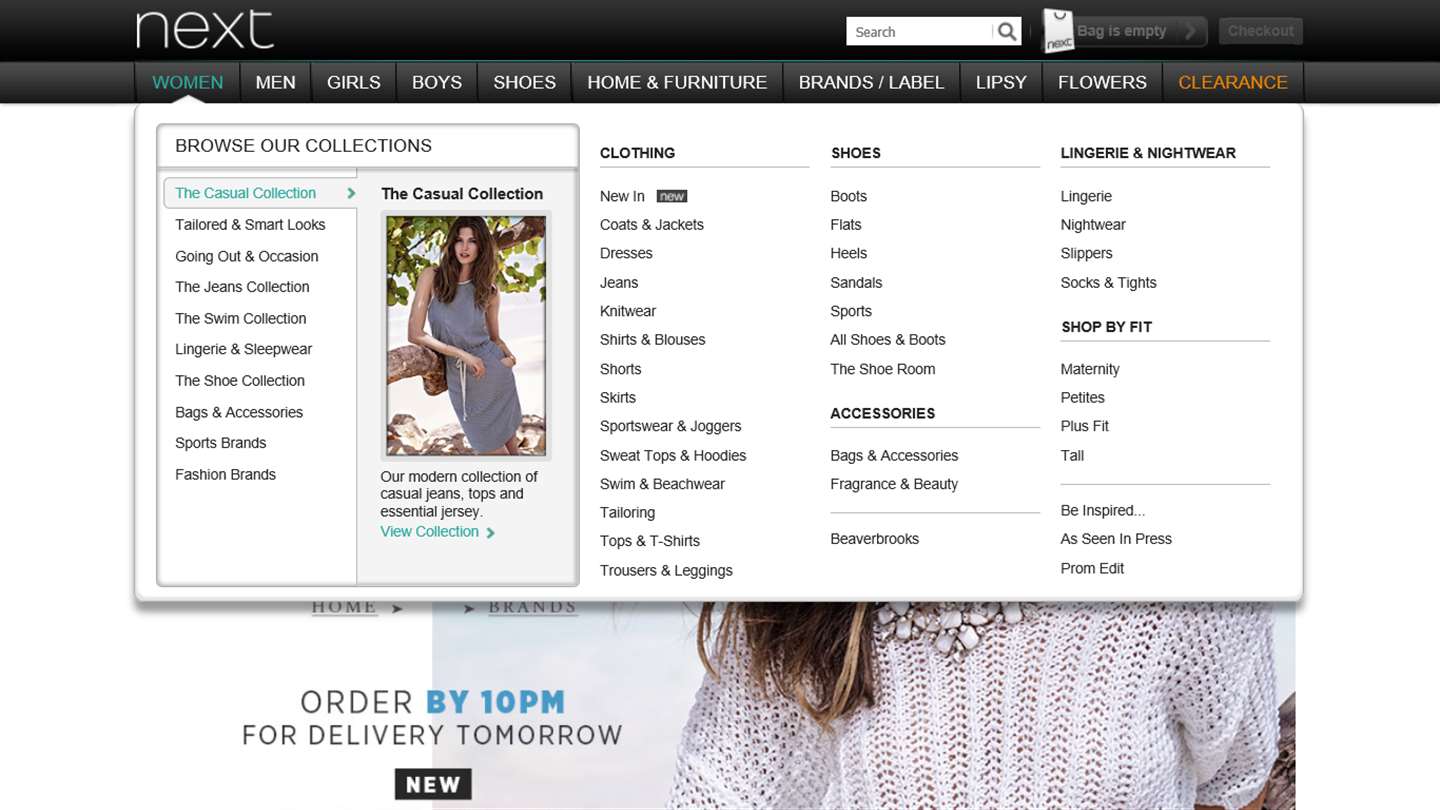This screenshot has height=810, width=1440.
Task: Open the BRANDS / LABEL menu tab
Action: click(x=871, y=82)
